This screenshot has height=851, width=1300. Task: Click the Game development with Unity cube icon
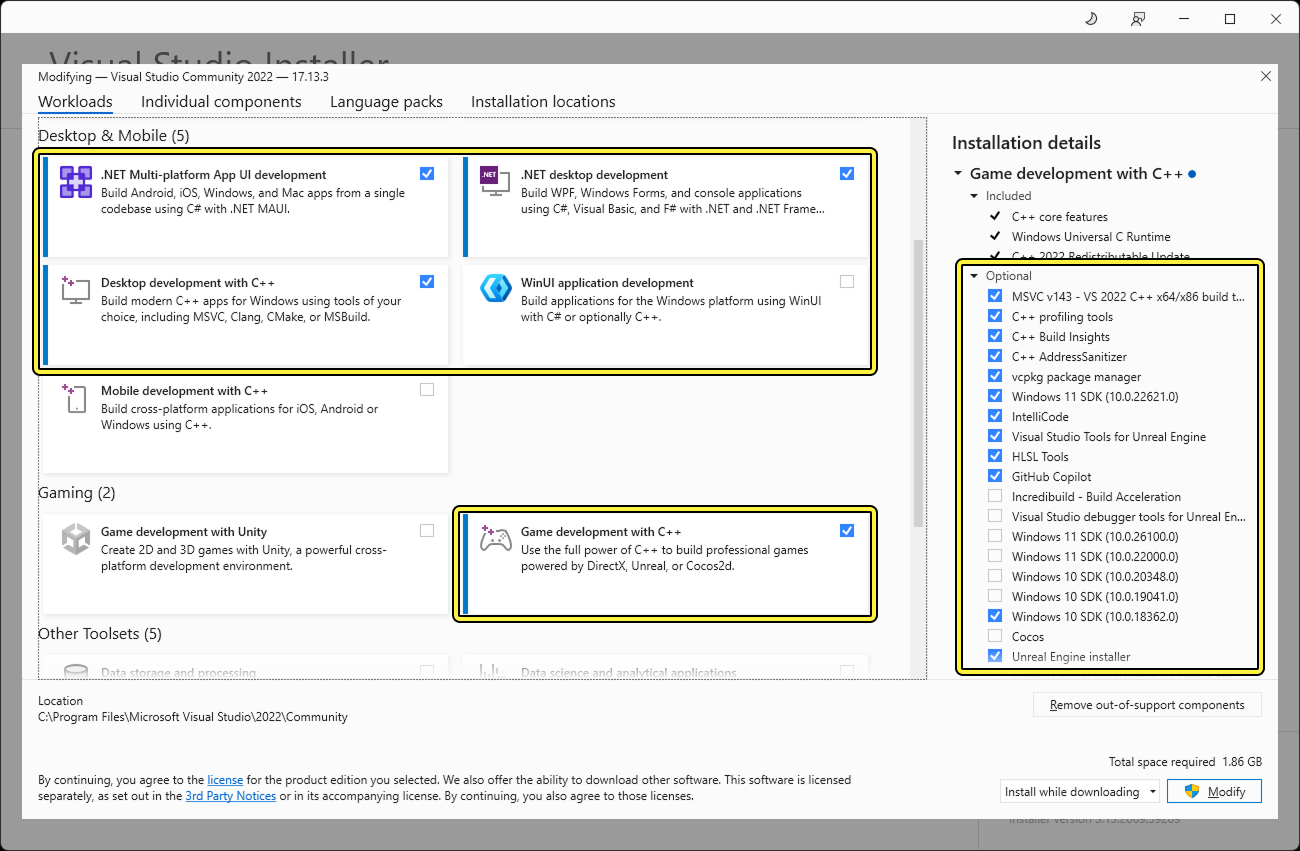[x=75, y=540]
